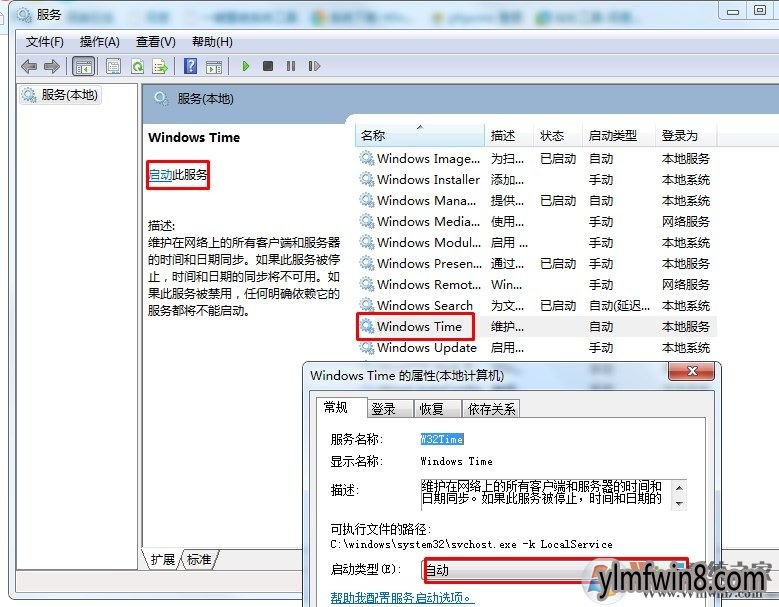
Task: Sort by the 启动类型 column header
Action: click(x=619, y=136)
